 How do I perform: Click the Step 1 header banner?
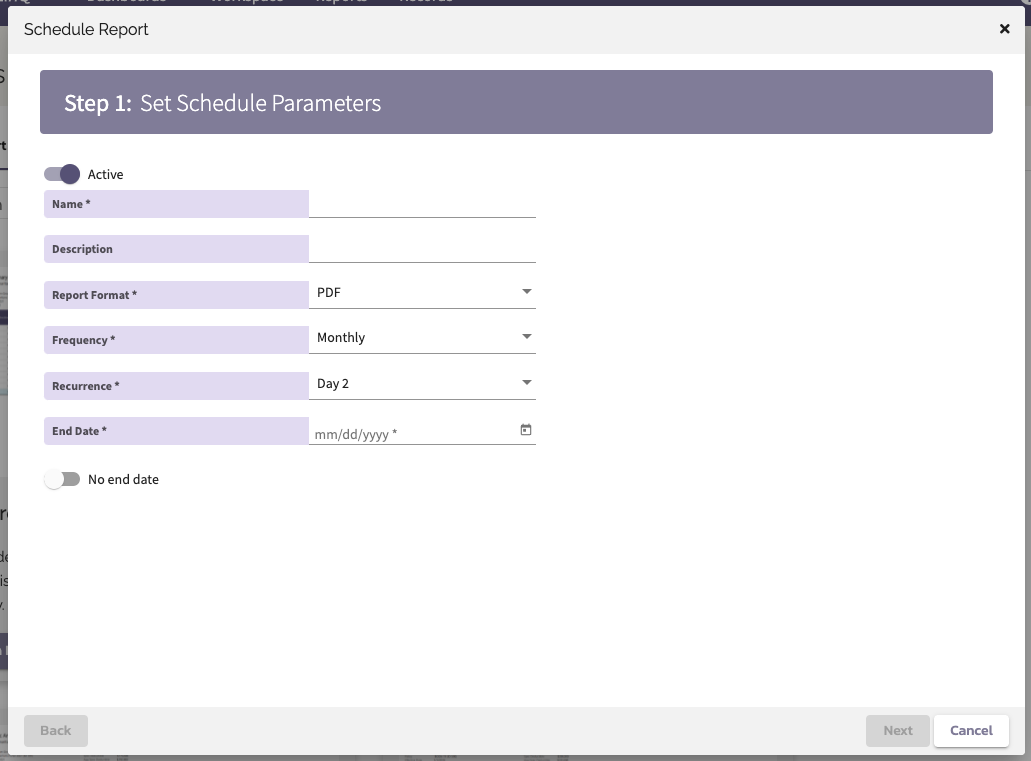click(516, 101)
